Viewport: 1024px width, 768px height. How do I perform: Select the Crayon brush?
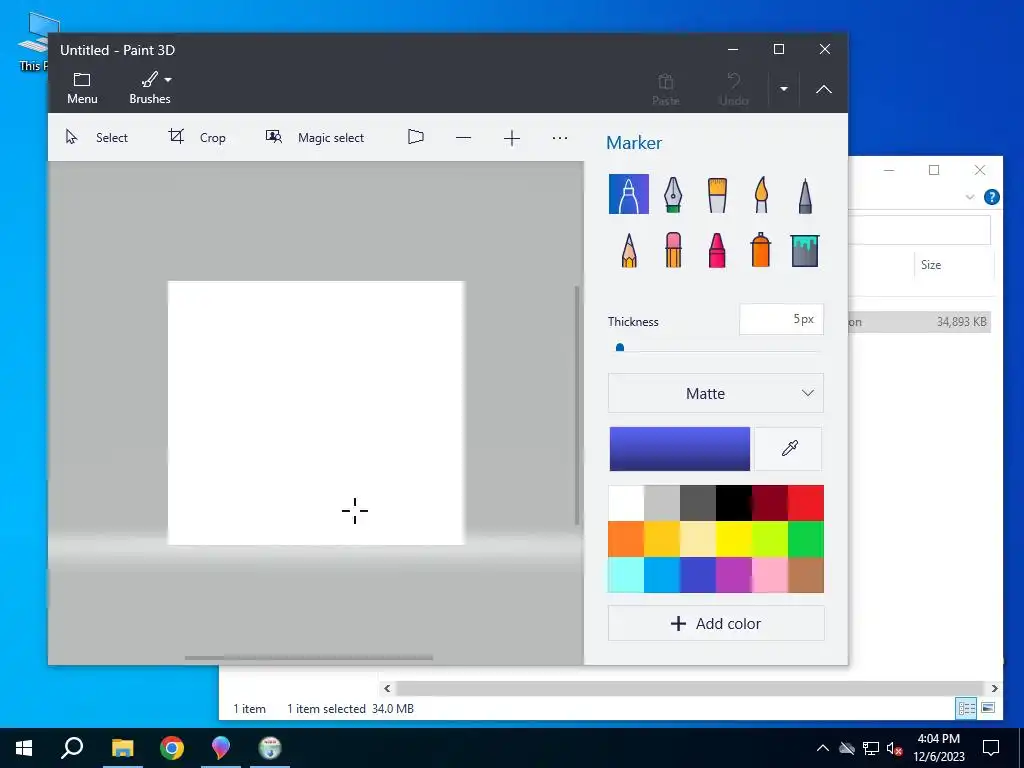(716, 249)
